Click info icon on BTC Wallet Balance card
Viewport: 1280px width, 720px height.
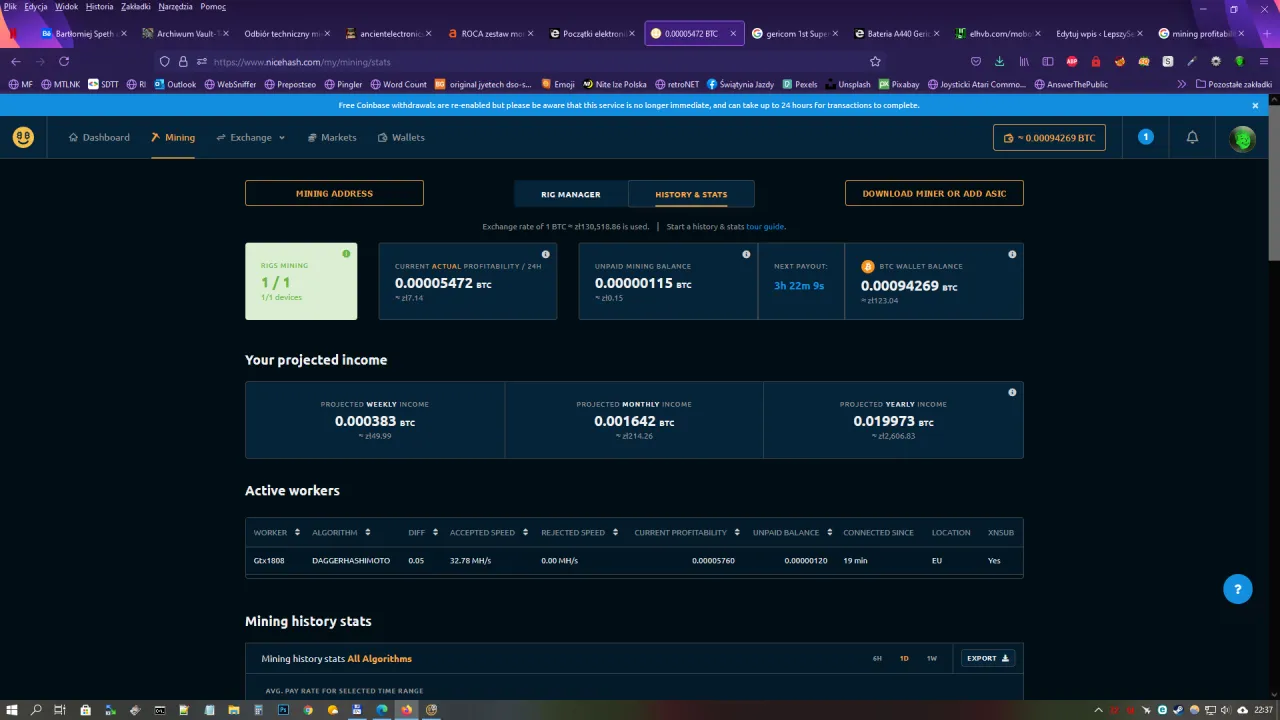1012,255
